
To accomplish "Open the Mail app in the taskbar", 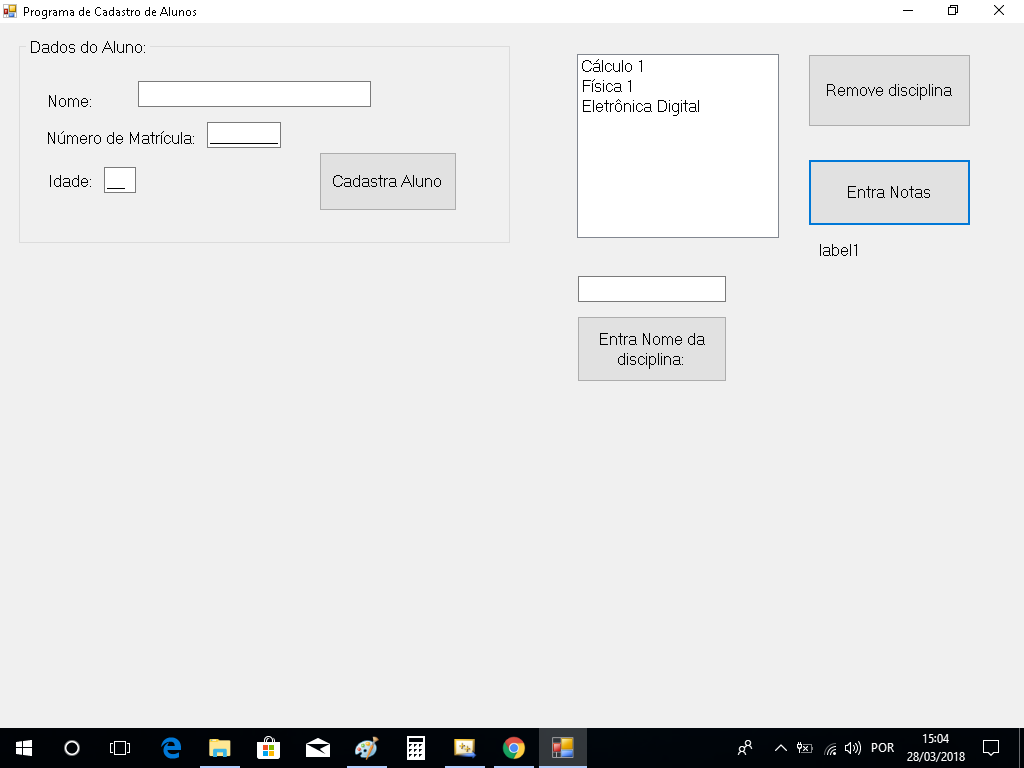I will pos(318,748).
